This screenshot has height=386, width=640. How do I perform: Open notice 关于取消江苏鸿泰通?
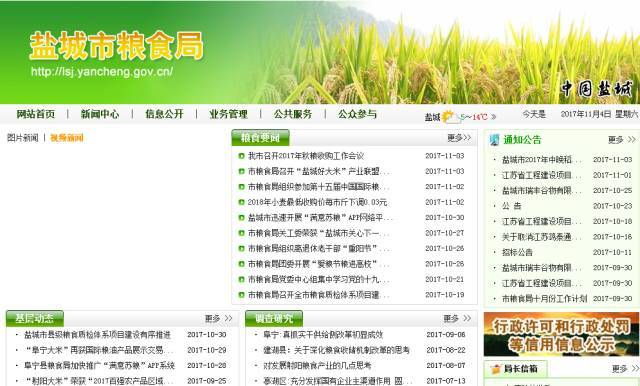[x=542, y=237]
